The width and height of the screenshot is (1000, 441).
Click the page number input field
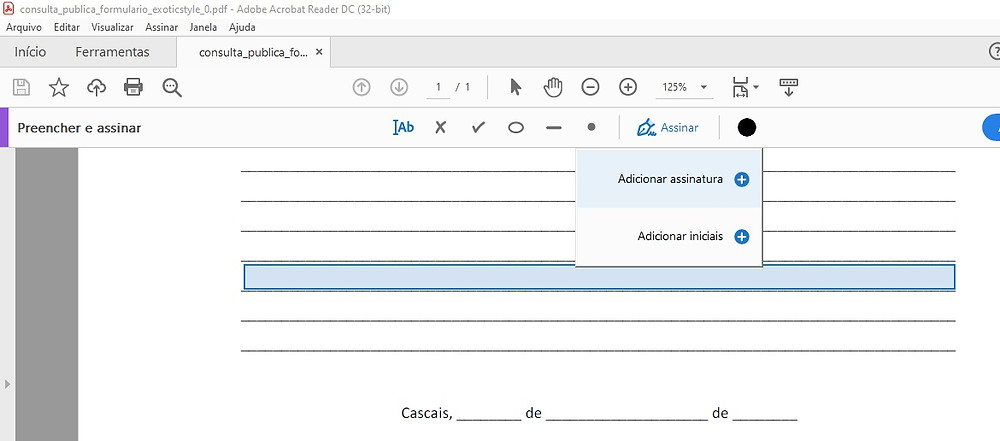click(x=438, y=87)
